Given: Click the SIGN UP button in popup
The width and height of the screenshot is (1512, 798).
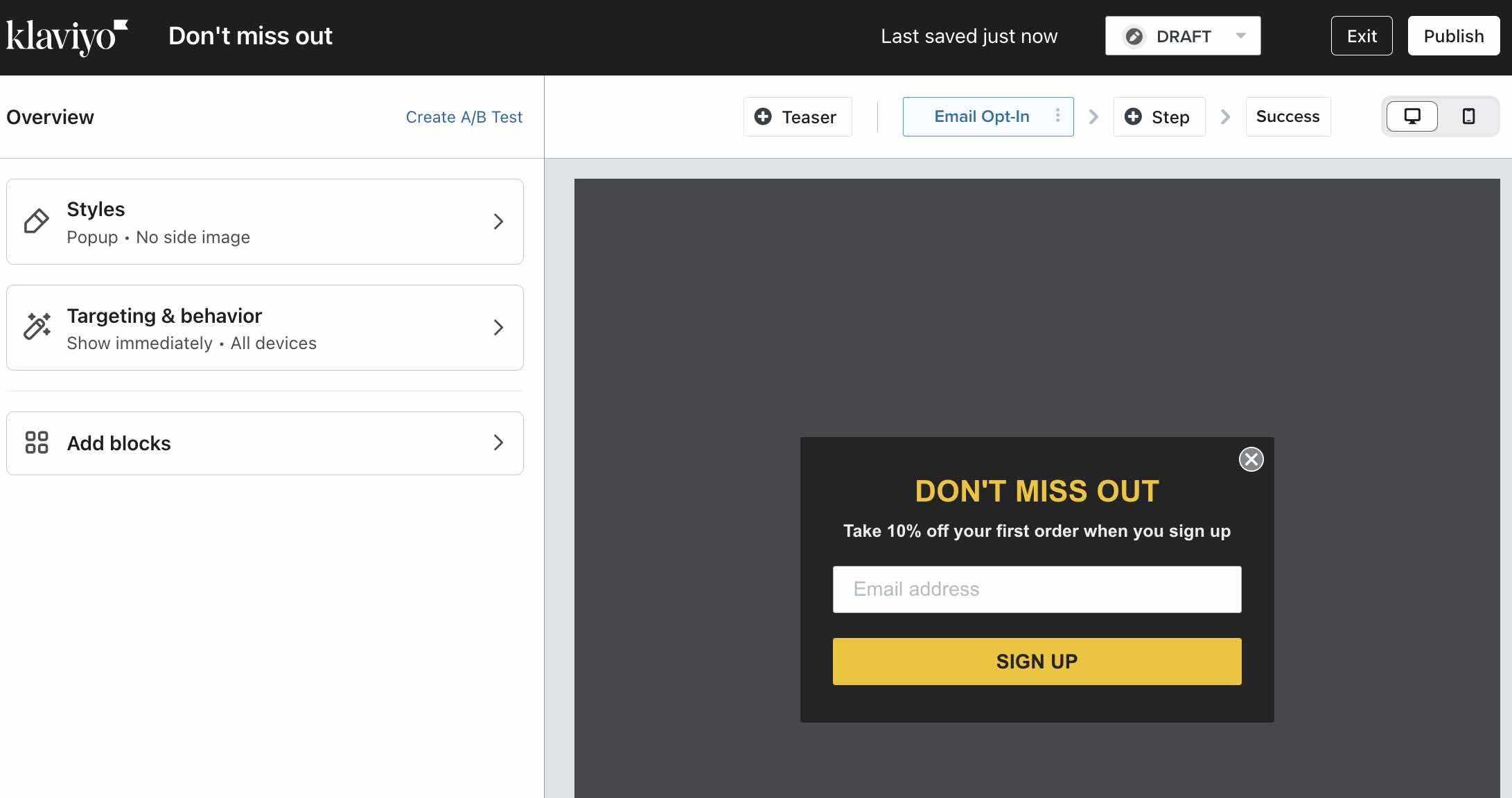Looking at the screenshot, I should (1037, 661).
